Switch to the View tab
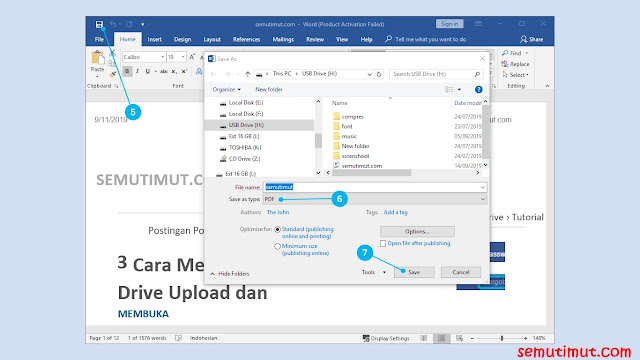 [342, 40]
